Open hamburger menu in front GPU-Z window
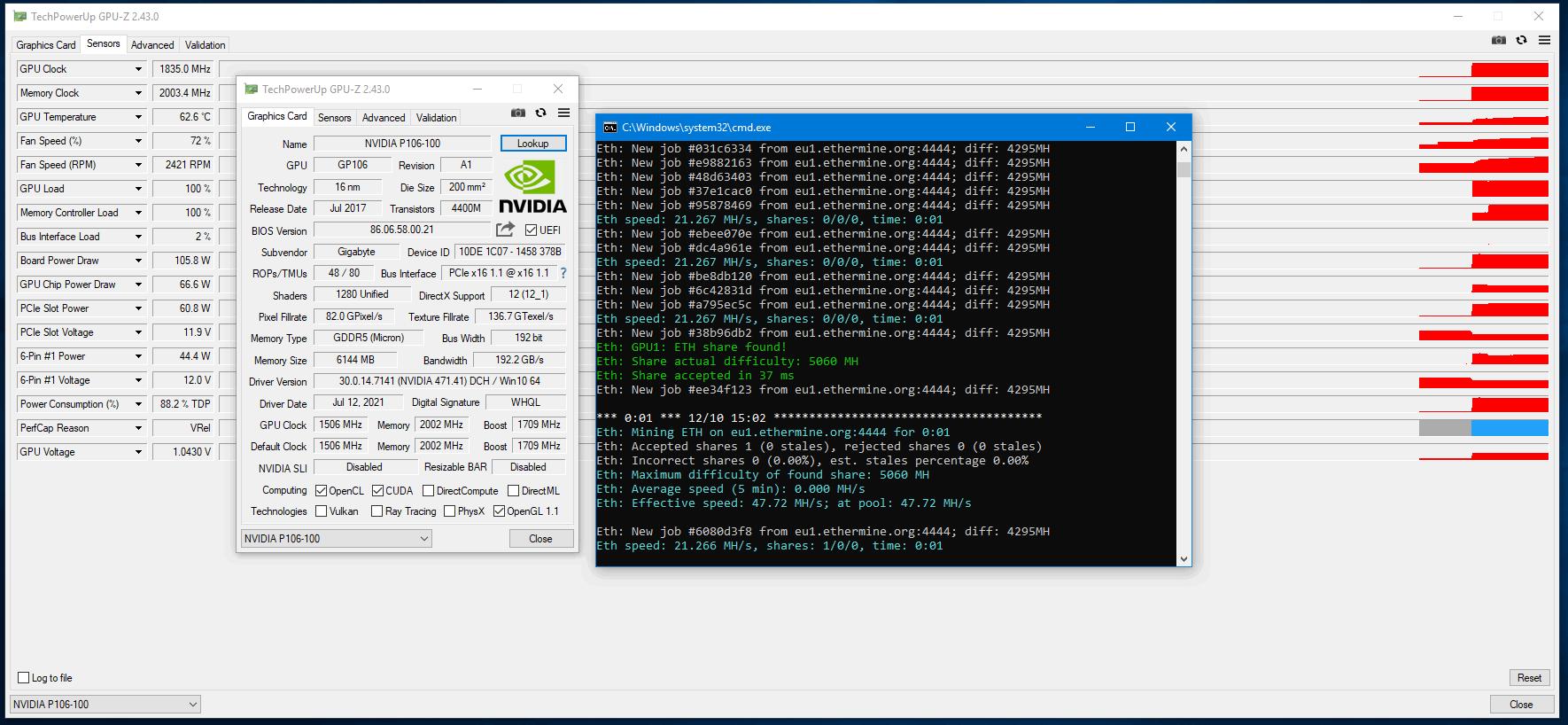 point(564,113)
